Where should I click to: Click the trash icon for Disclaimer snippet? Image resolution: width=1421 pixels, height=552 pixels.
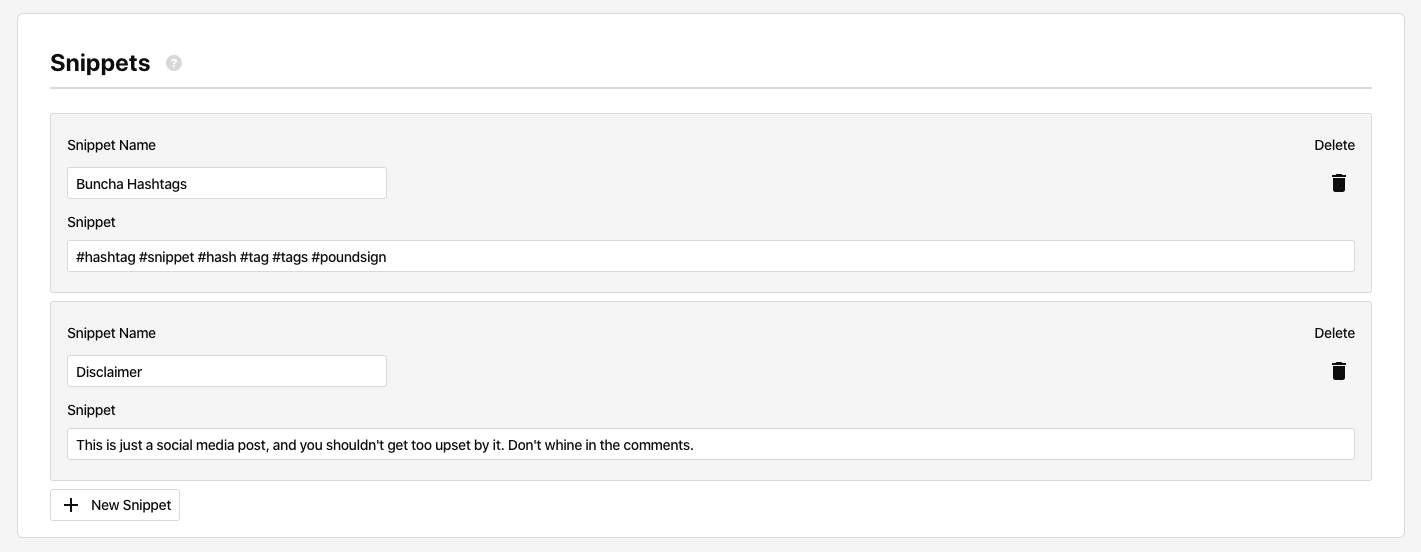tap(1339, 371)
